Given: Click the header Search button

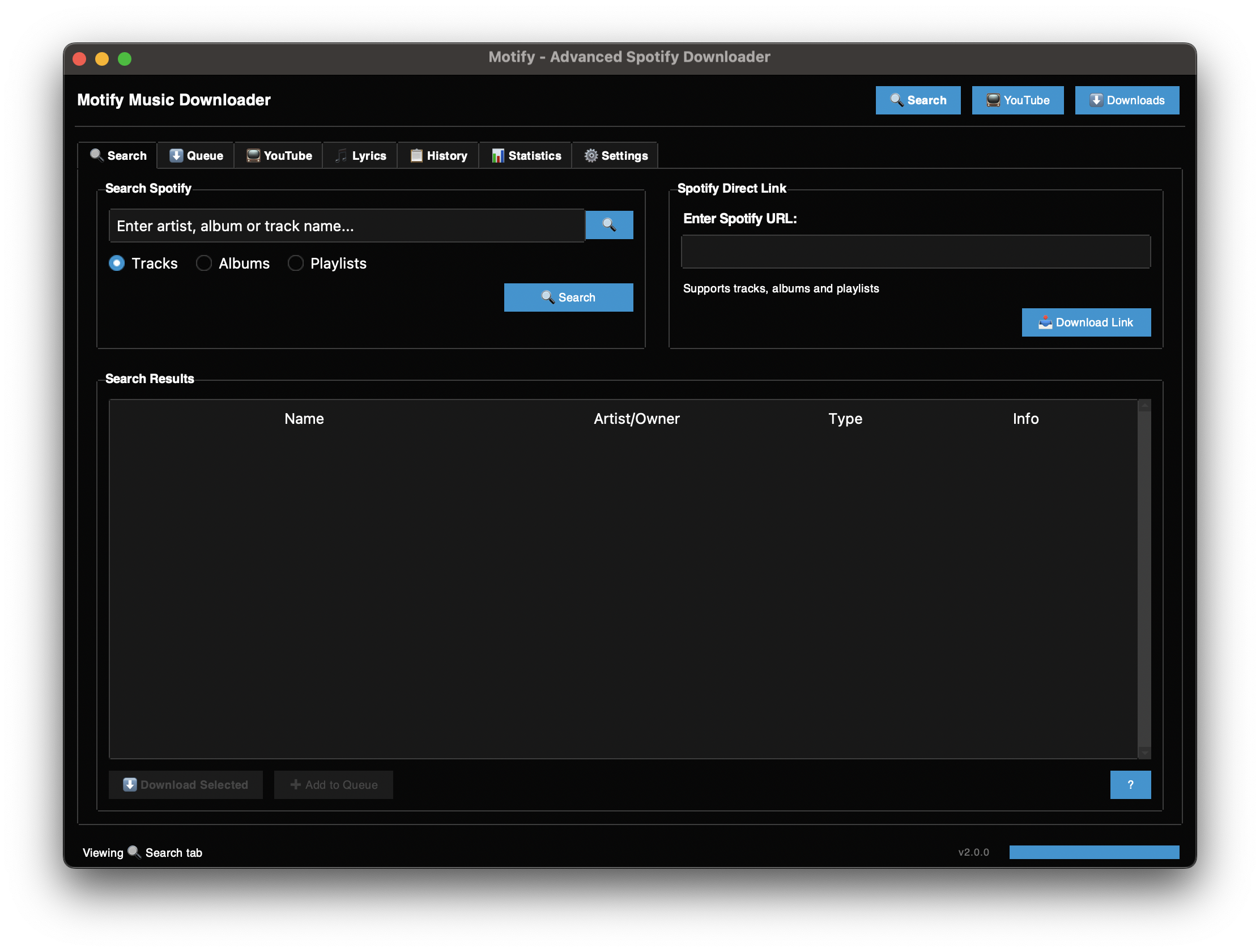Looking at the screenshot, I should tap(918, 100).
